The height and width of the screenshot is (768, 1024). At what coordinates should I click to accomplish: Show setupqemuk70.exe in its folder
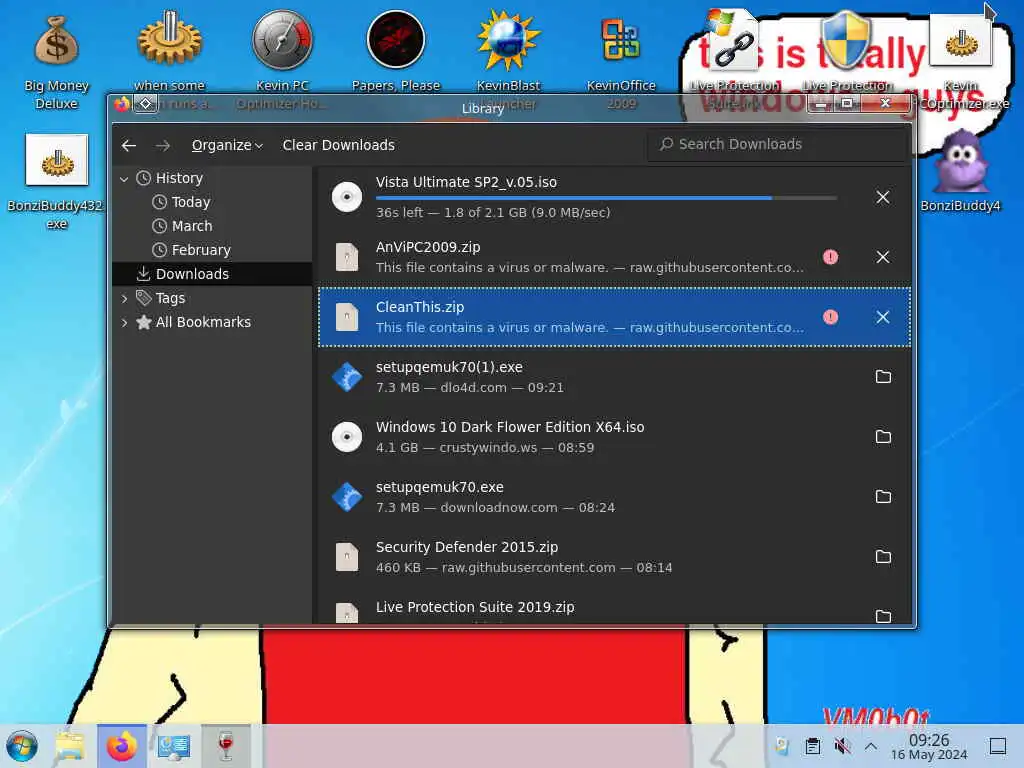[883, 497]
